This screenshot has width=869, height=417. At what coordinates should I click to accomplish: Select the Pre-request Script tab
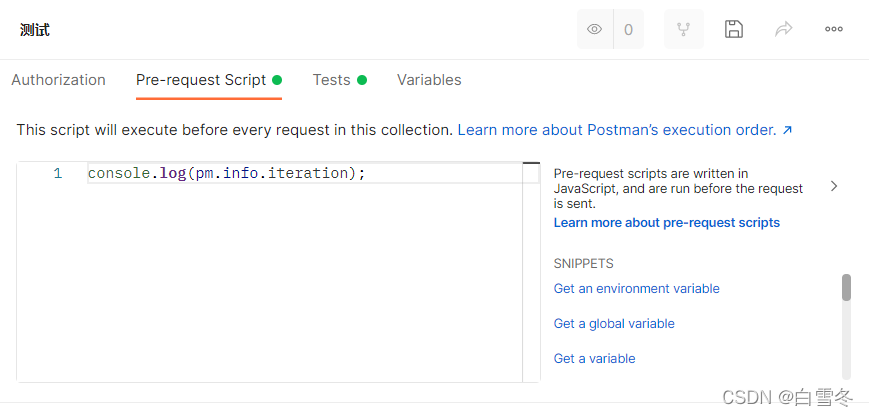(x=201, y=80)
